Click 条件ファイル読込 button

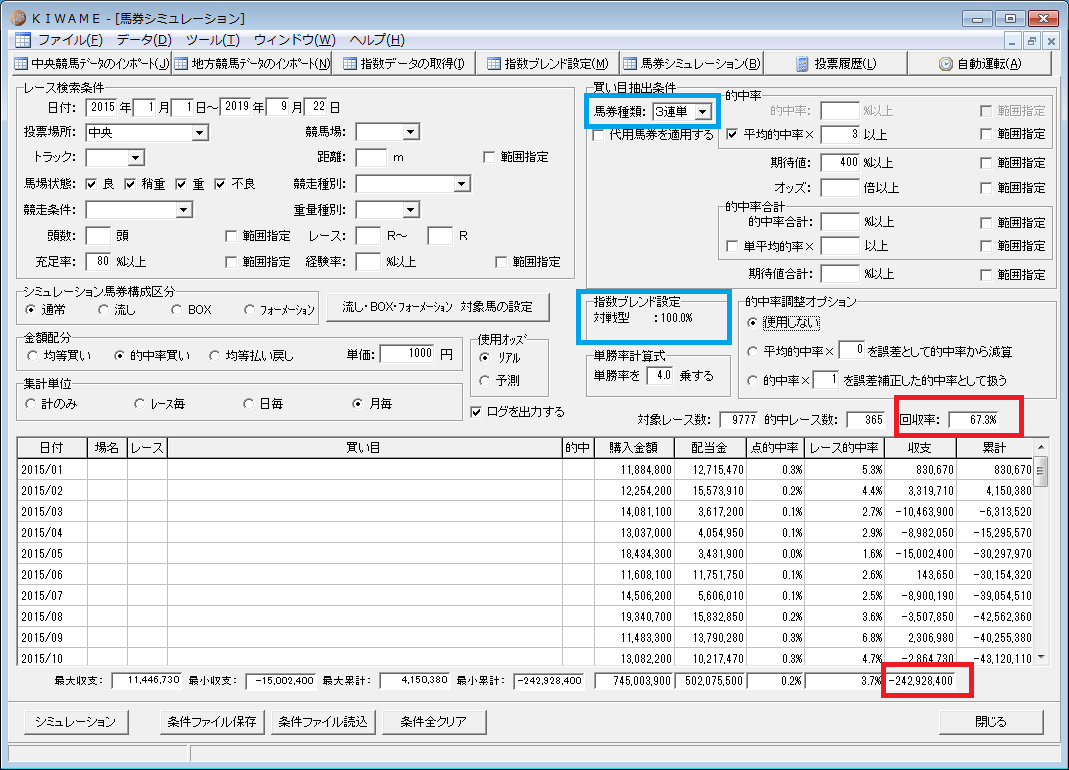tap(323, 722)
